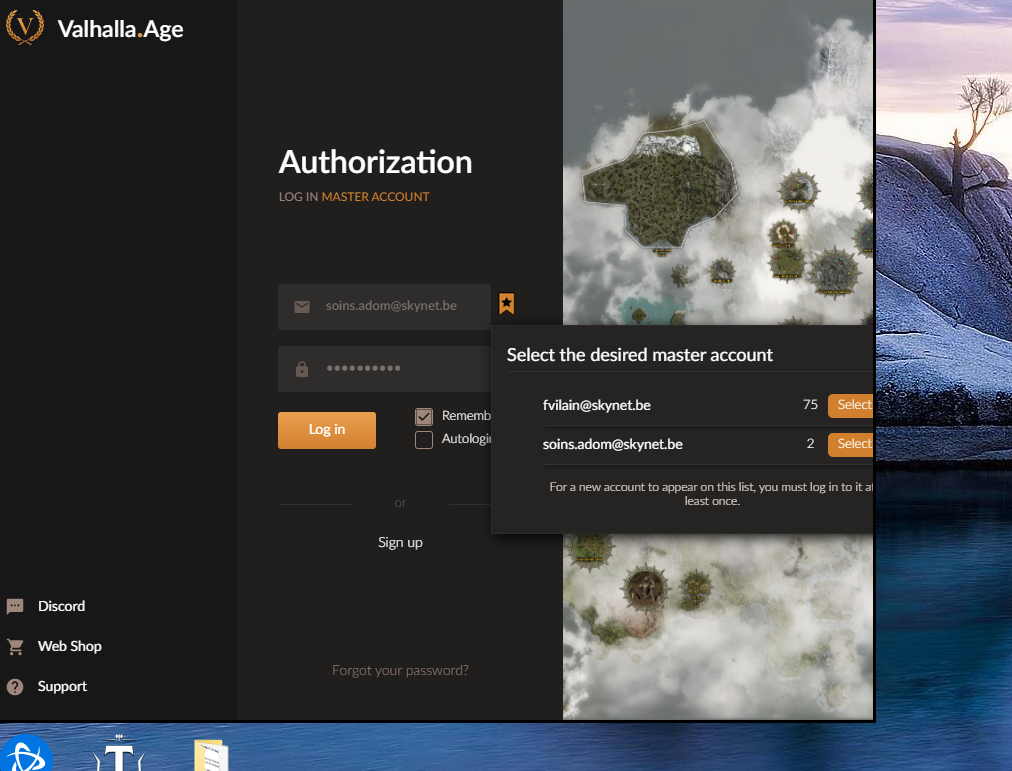
Task: Click the Sign up link
Action: click(400, 542)
